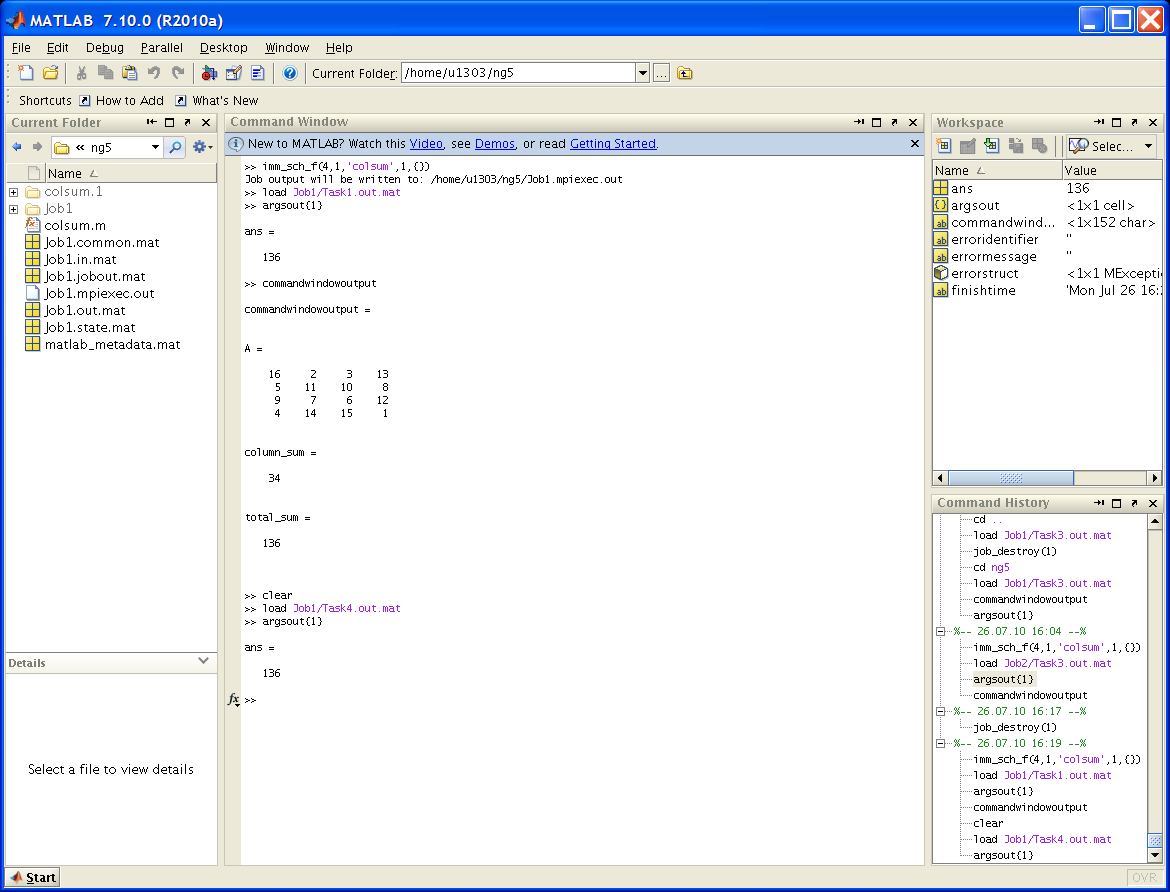Click the MATLAB Start button
The width and height of the screenshot is (1170, 892).
pyautogui.click(x=33, y=877)
